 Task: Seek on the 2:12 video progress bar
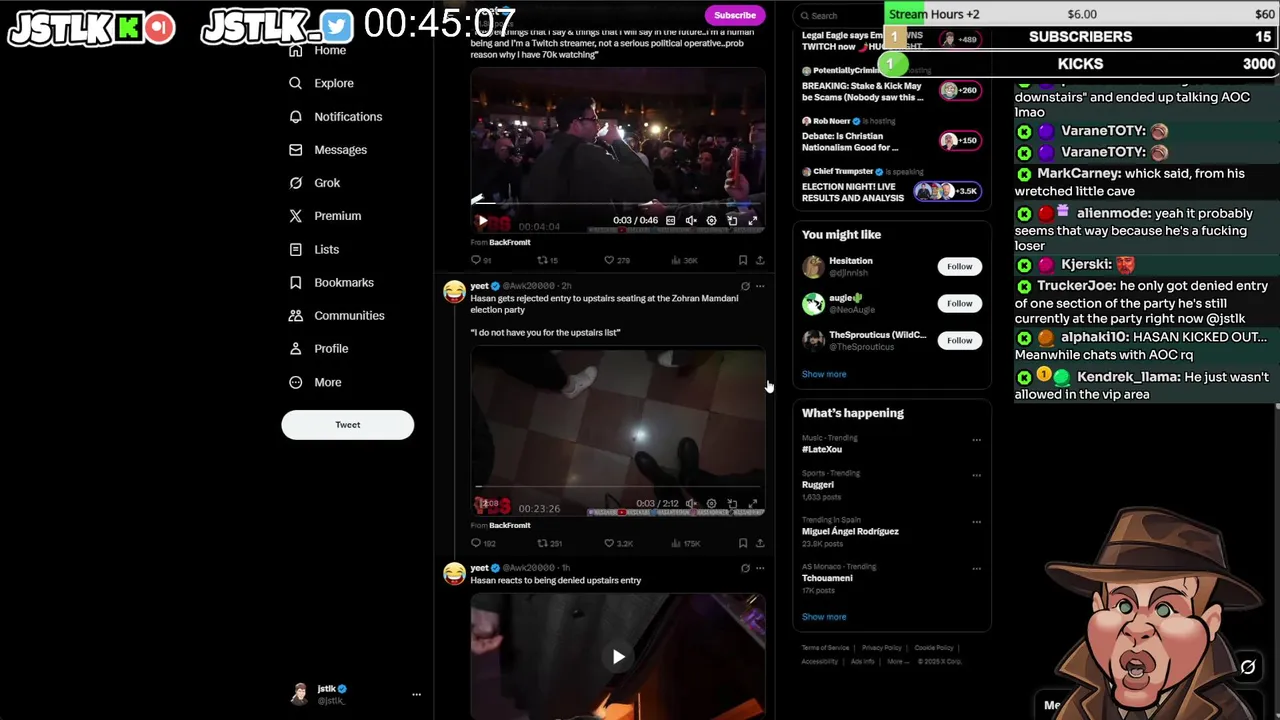pyautogui.click(x=618, y=486)
